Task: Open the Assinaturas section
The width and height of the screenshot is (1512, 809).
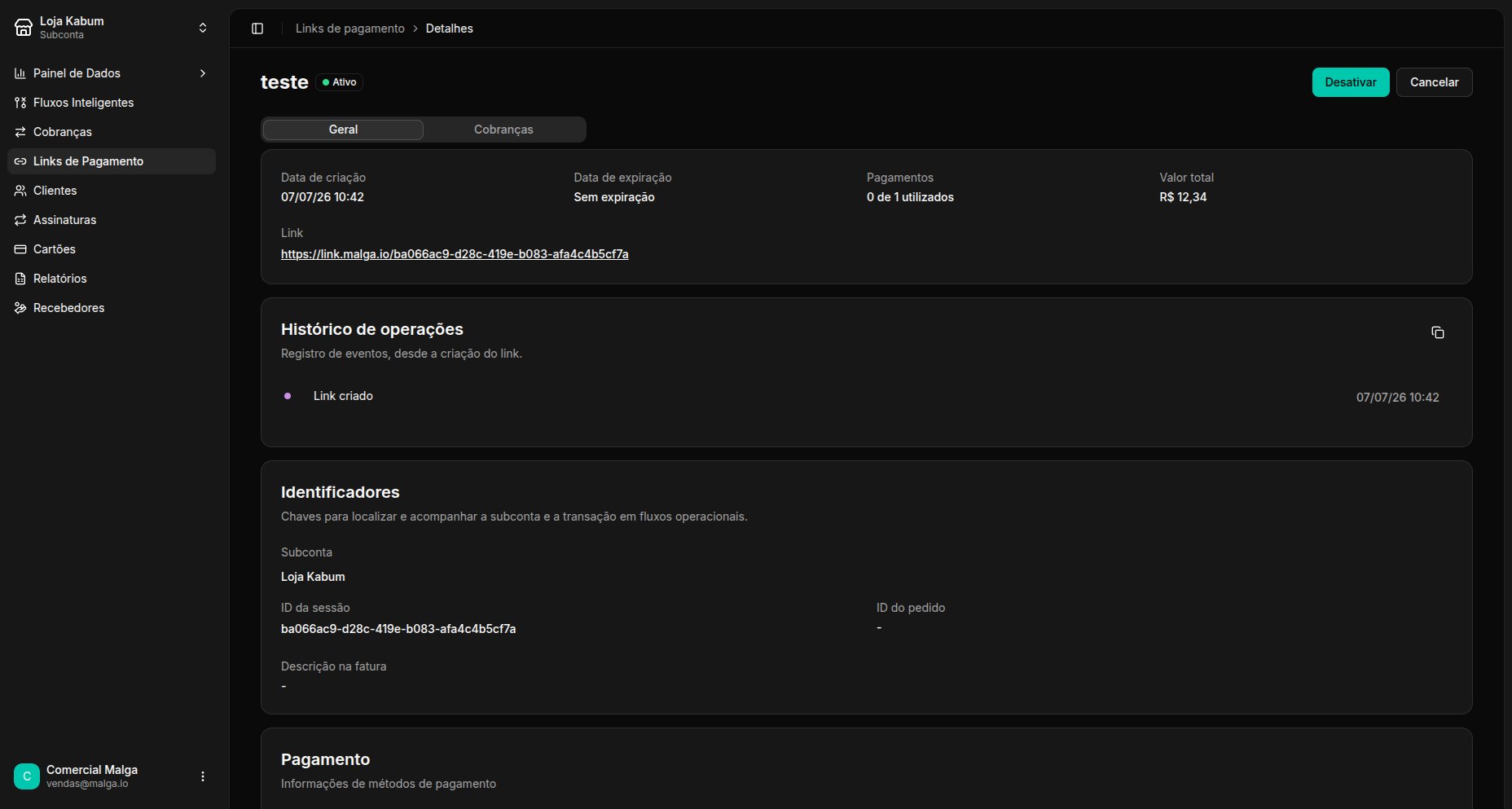Action: (x=112, y=220)
